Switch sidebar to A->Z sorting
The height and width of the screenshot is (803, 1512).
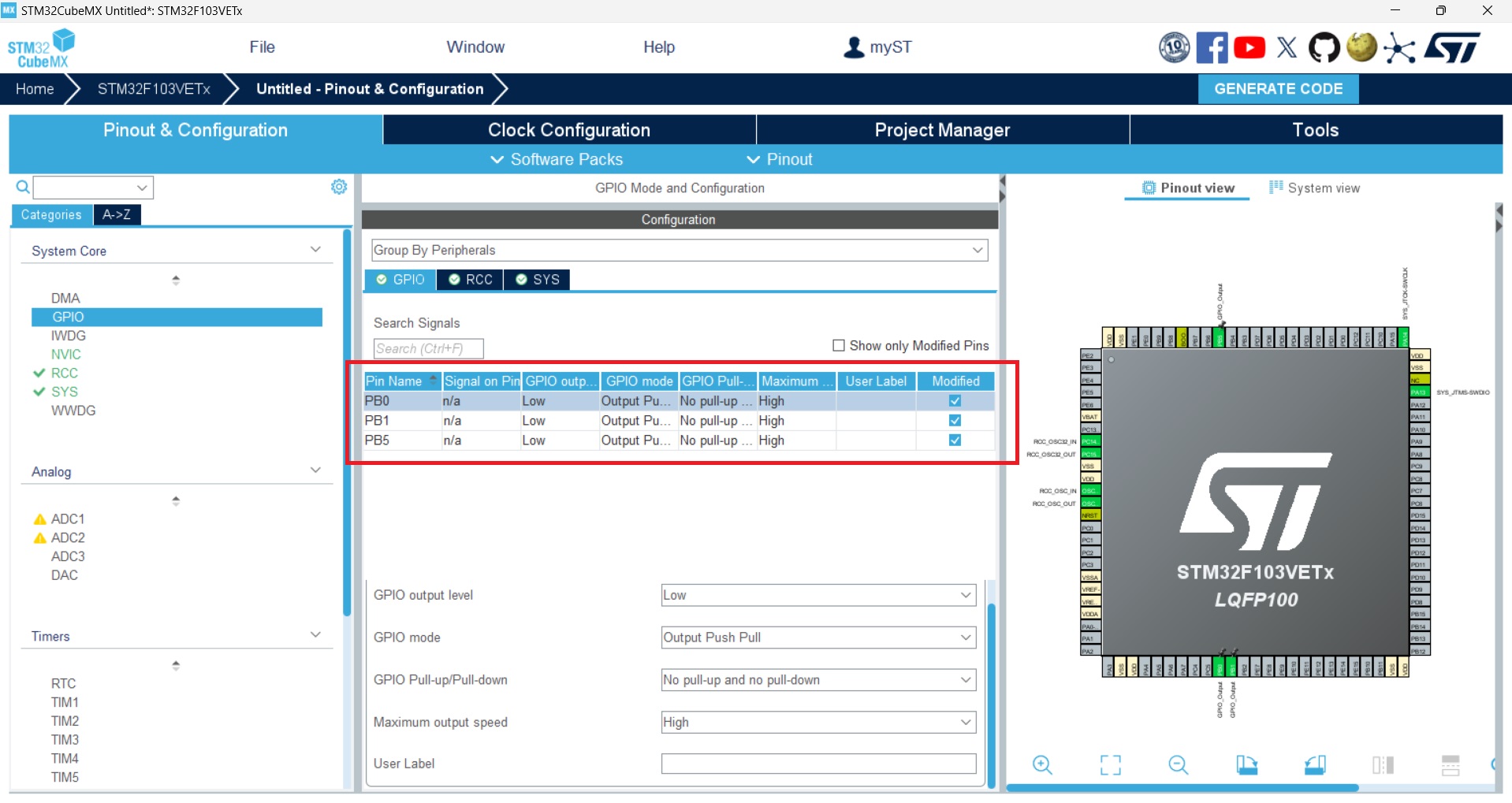117,214
